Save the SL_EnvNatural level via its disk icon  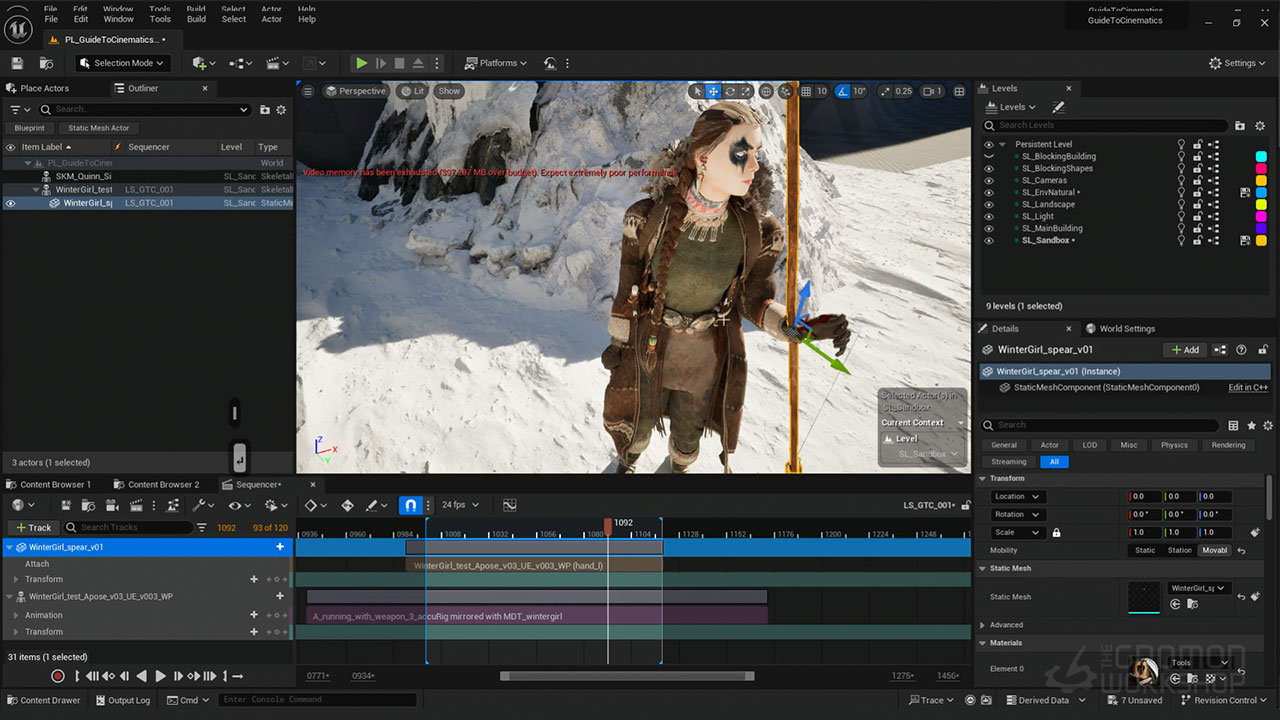(1245, 192)
